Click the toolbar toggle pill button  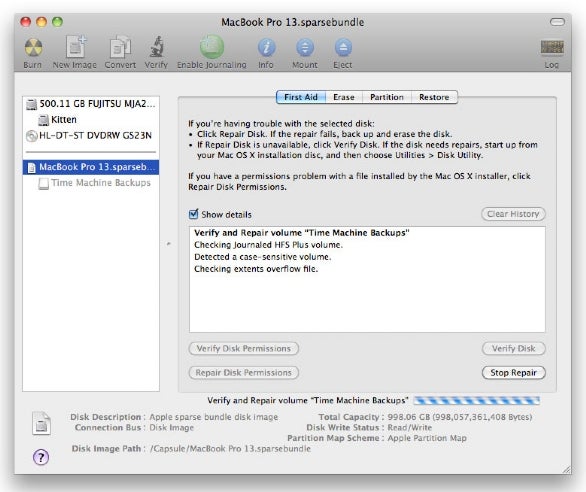[x=557, y=22]
